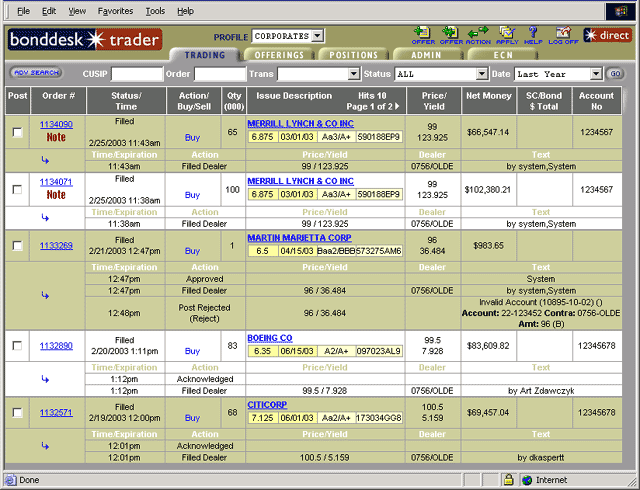The height and width of the screenshot is (490, 640).
Task: Open Merrill Lynch link for order 1134071
Action: click(x=300, y=181)
